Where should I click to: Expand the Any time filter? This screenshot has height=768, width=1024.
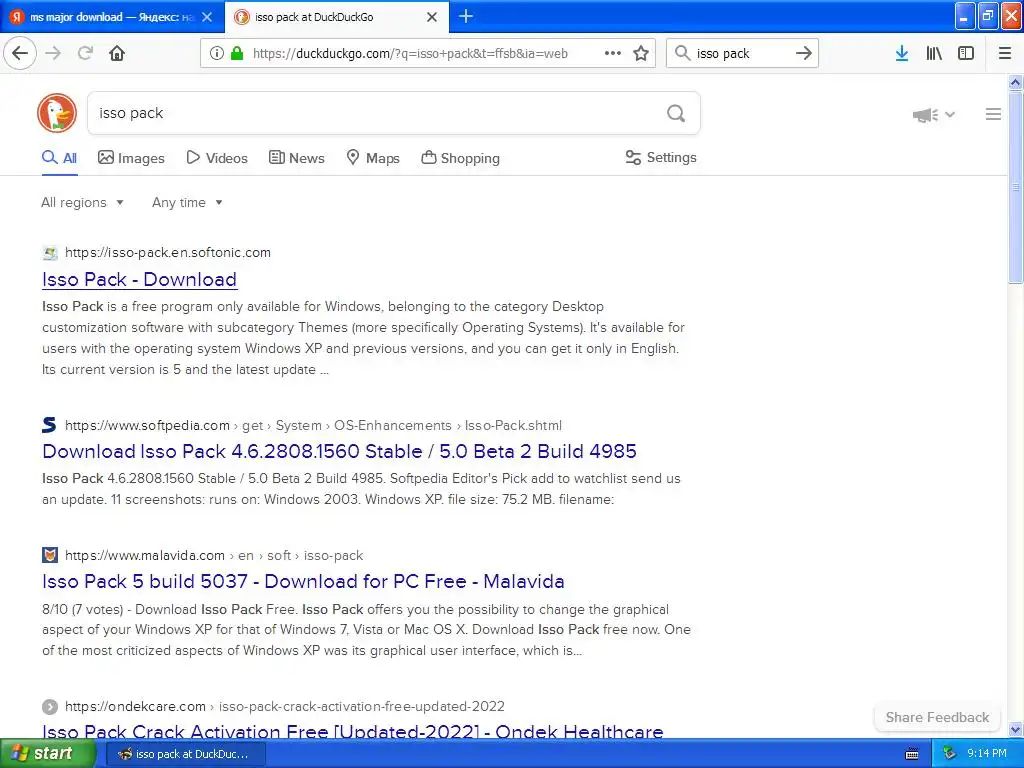tap(187, 202)
